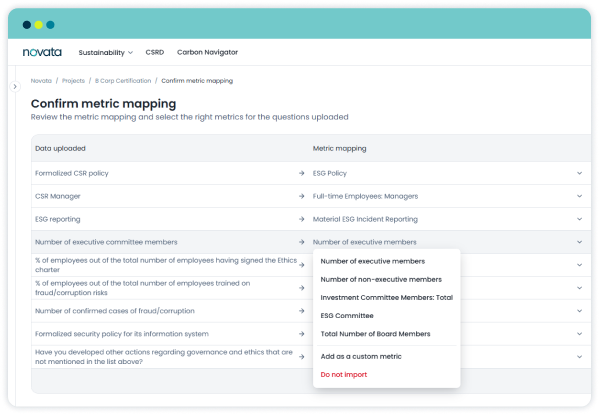Expand the Material ESG Incident Reporting dropdown
599x415 pixels.
click(580, 219)
